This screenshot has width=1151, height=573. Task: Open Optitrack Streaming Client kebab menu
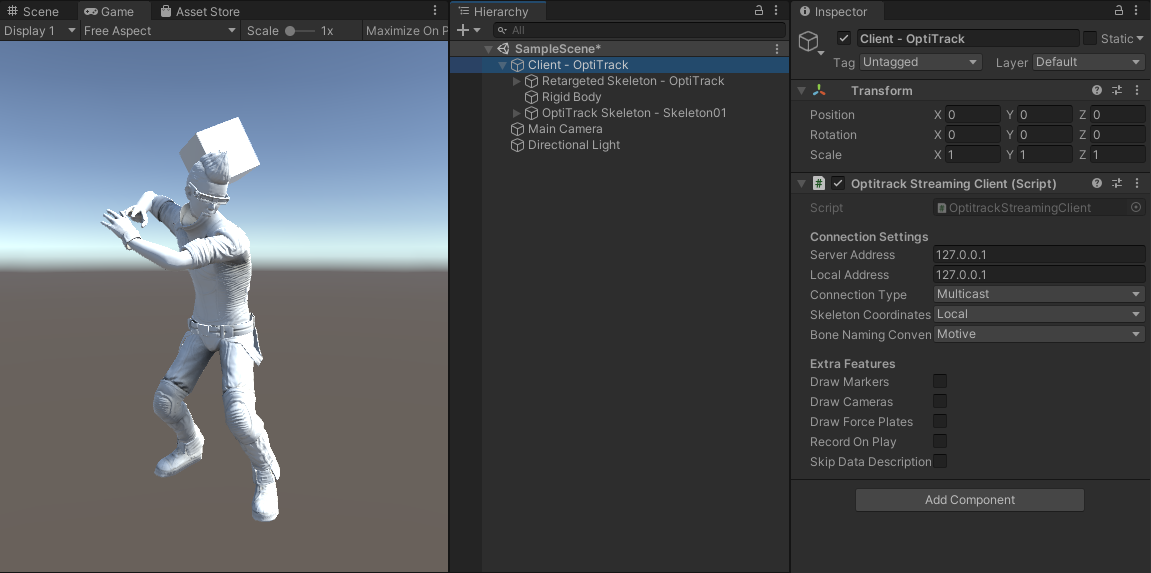pyautogui.click(x=1137, y=184)
